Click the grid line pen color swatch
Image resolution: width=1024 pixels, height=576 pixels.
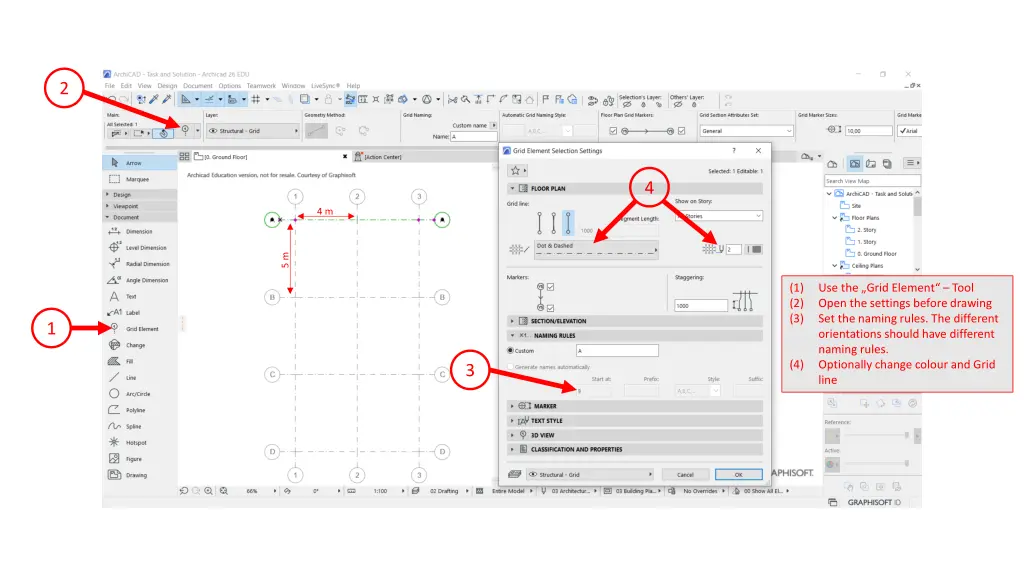755,249
